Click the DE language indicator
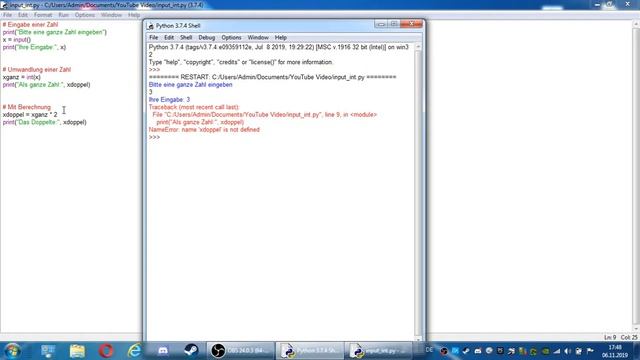 429,350
